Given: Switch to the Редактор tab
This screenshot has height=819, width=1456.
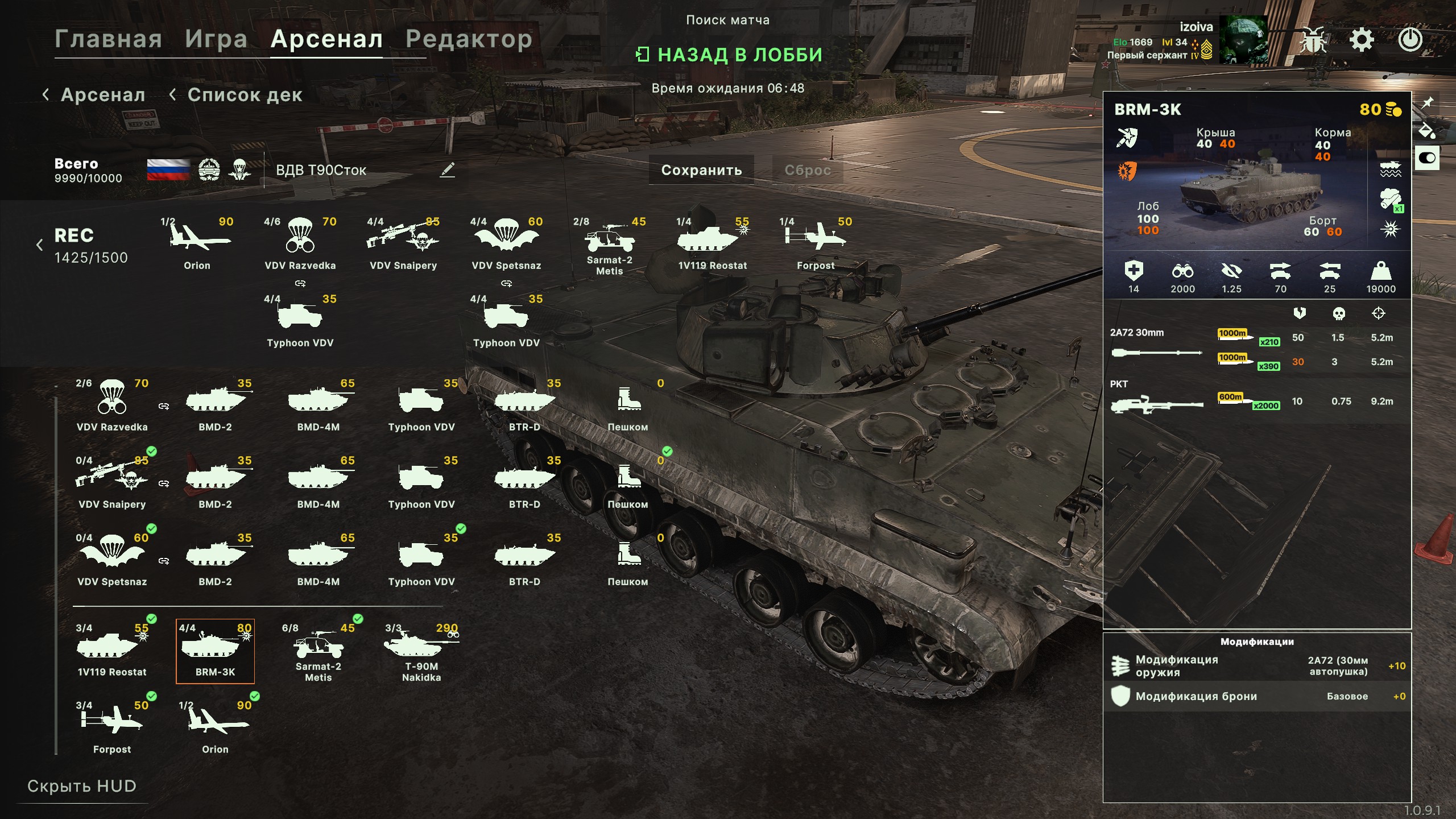Looking at the screenshot, I should click(x=469, y=39).
